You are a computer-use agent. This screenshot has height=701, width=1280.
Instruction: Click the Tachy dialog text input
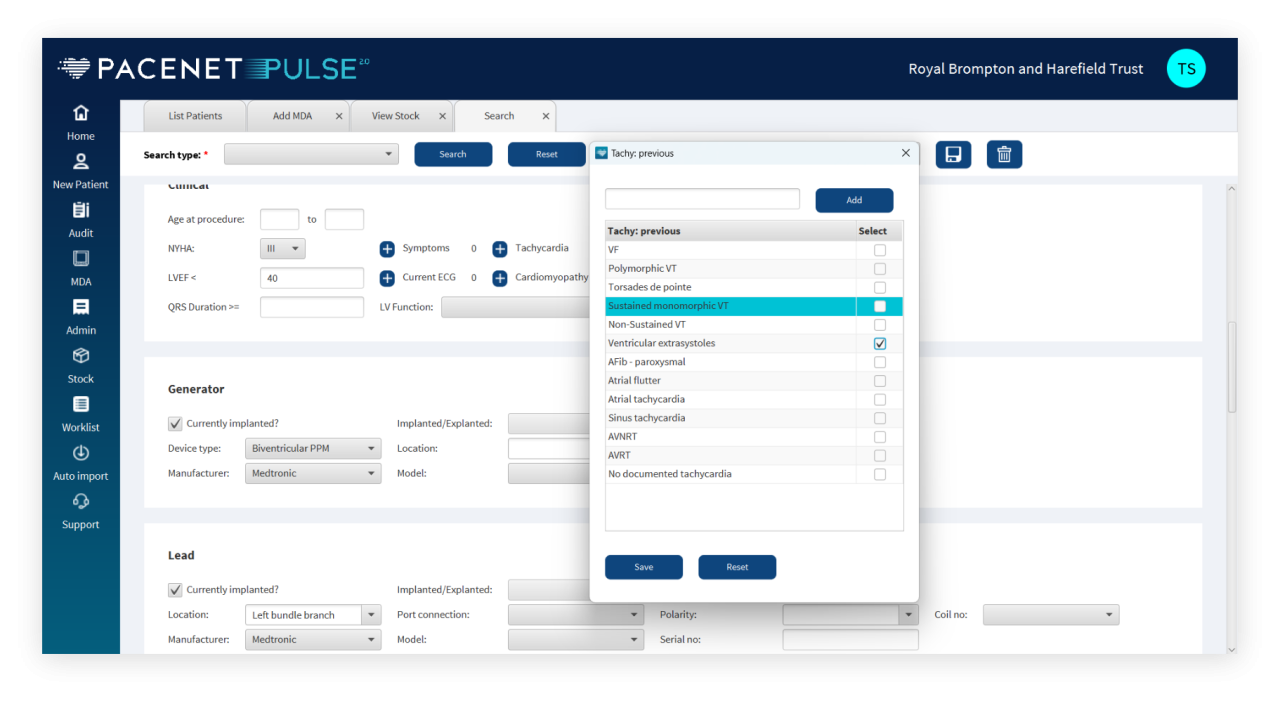(x=702, y=199)
